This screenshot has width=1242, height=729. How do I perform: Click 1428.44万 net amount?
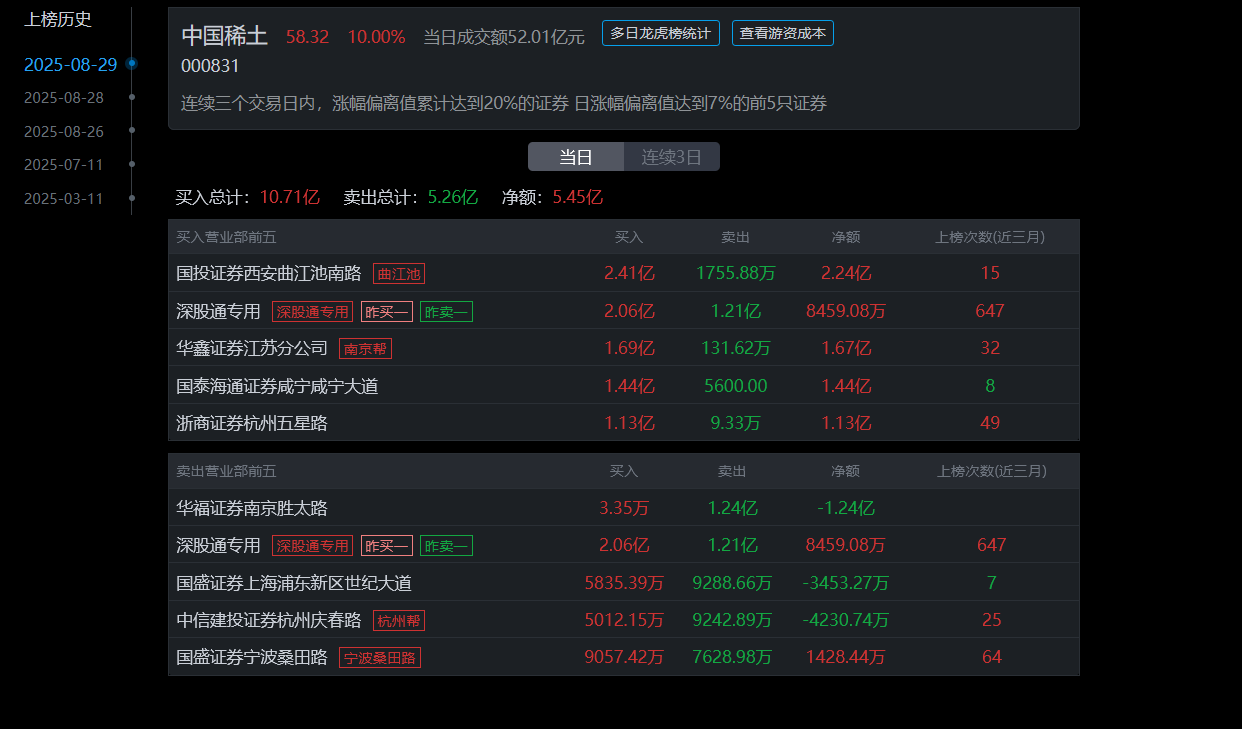(x=846, y=657)
